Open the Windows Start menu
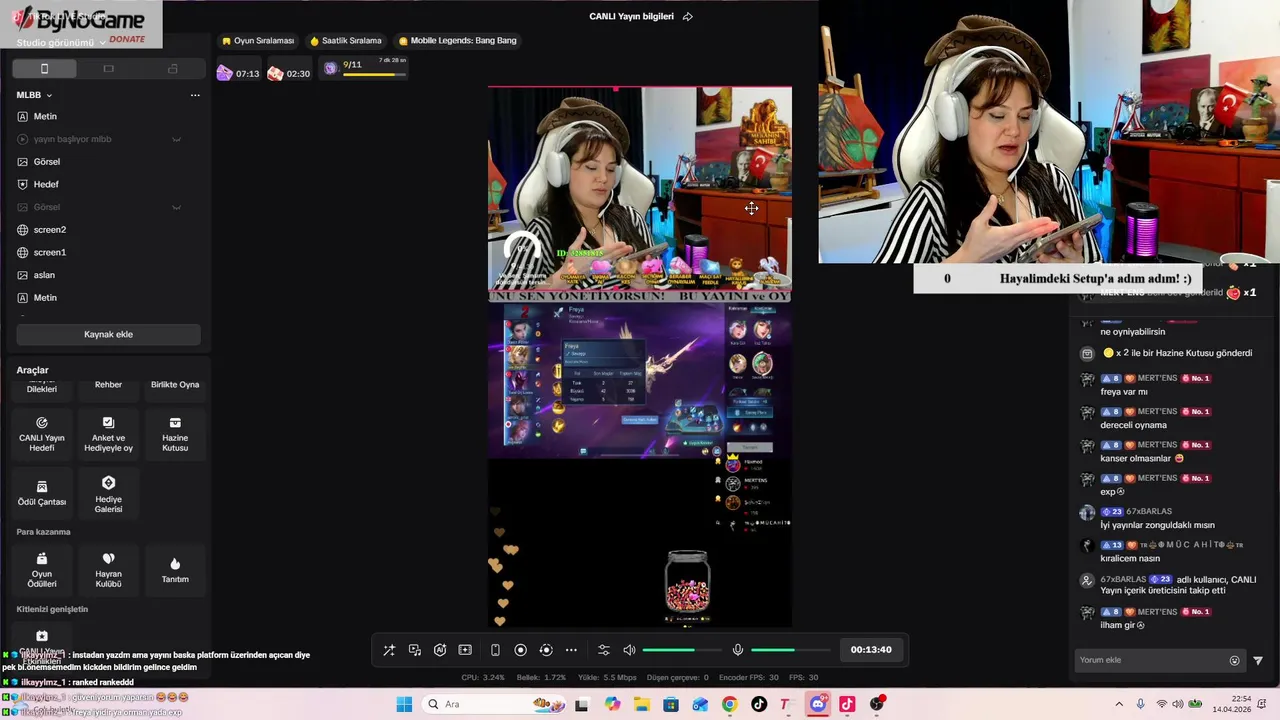 (404, 704)
